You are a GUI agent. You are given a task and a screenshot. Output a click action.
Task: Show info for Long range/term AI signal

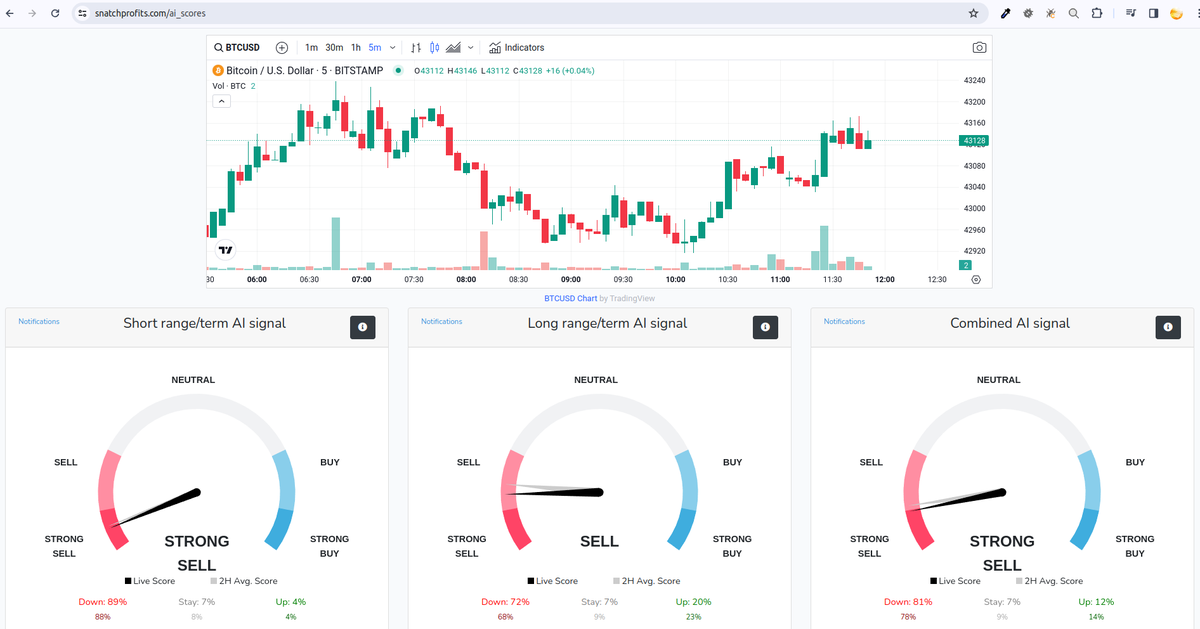(765, 327)
